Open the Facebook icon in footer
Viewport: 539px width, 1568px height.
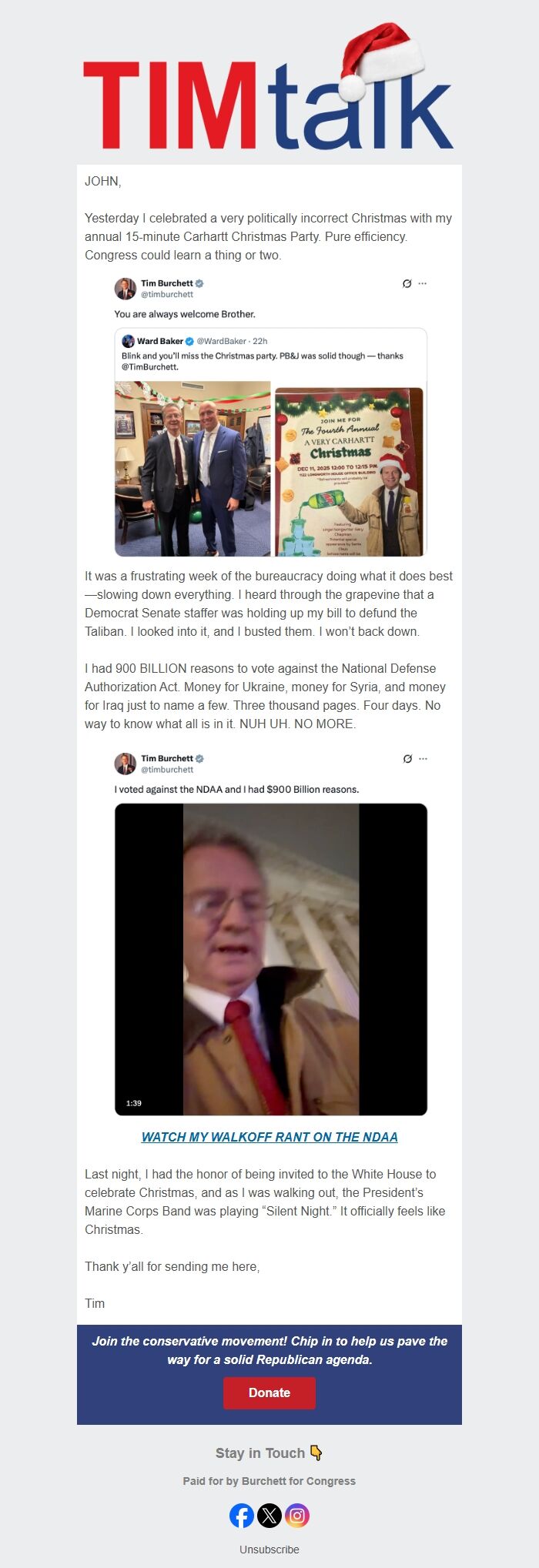tap(242, 1516)
